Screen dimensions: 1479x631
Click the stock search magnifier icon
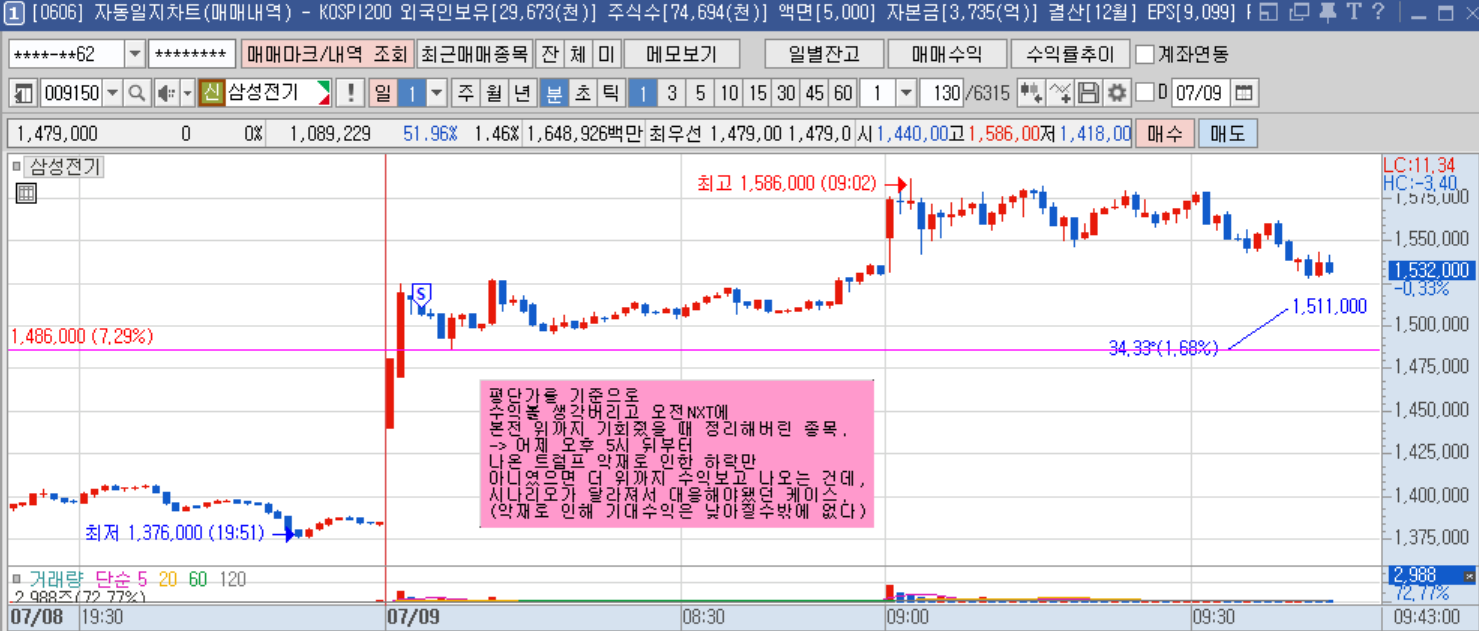point(137,93)
